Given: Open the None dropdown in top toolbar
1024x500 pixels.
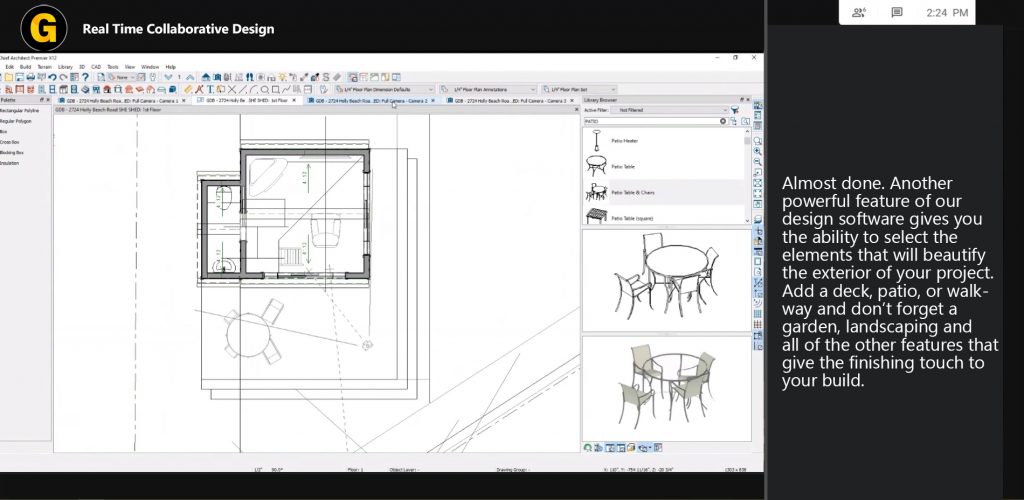Looking at the screenshot, I should pos(122,77).
